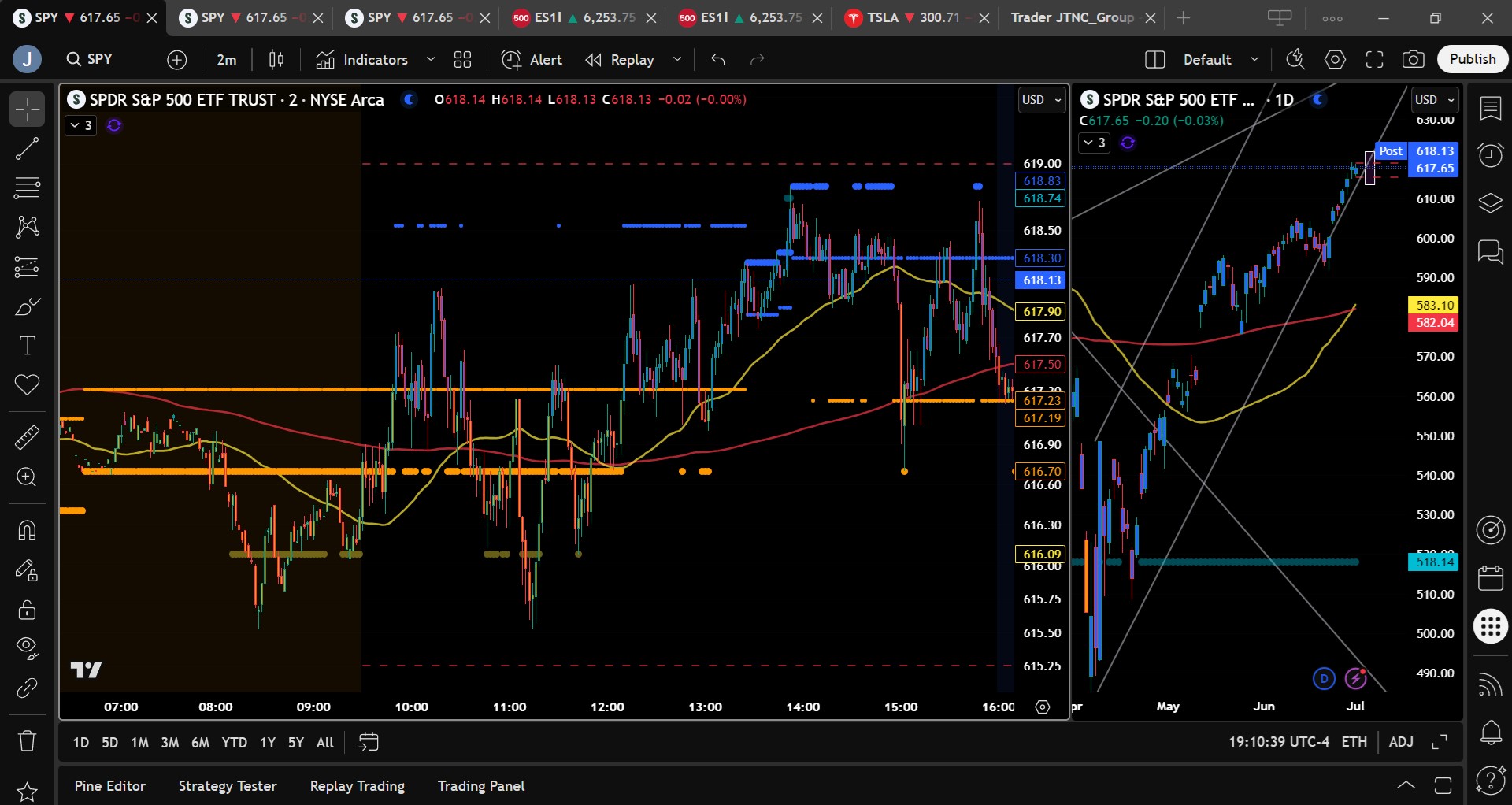Toggle ADJ dividend adjustment
Image resolution: width=1512 pixels, height=805 pixels.
(1401, 742)
